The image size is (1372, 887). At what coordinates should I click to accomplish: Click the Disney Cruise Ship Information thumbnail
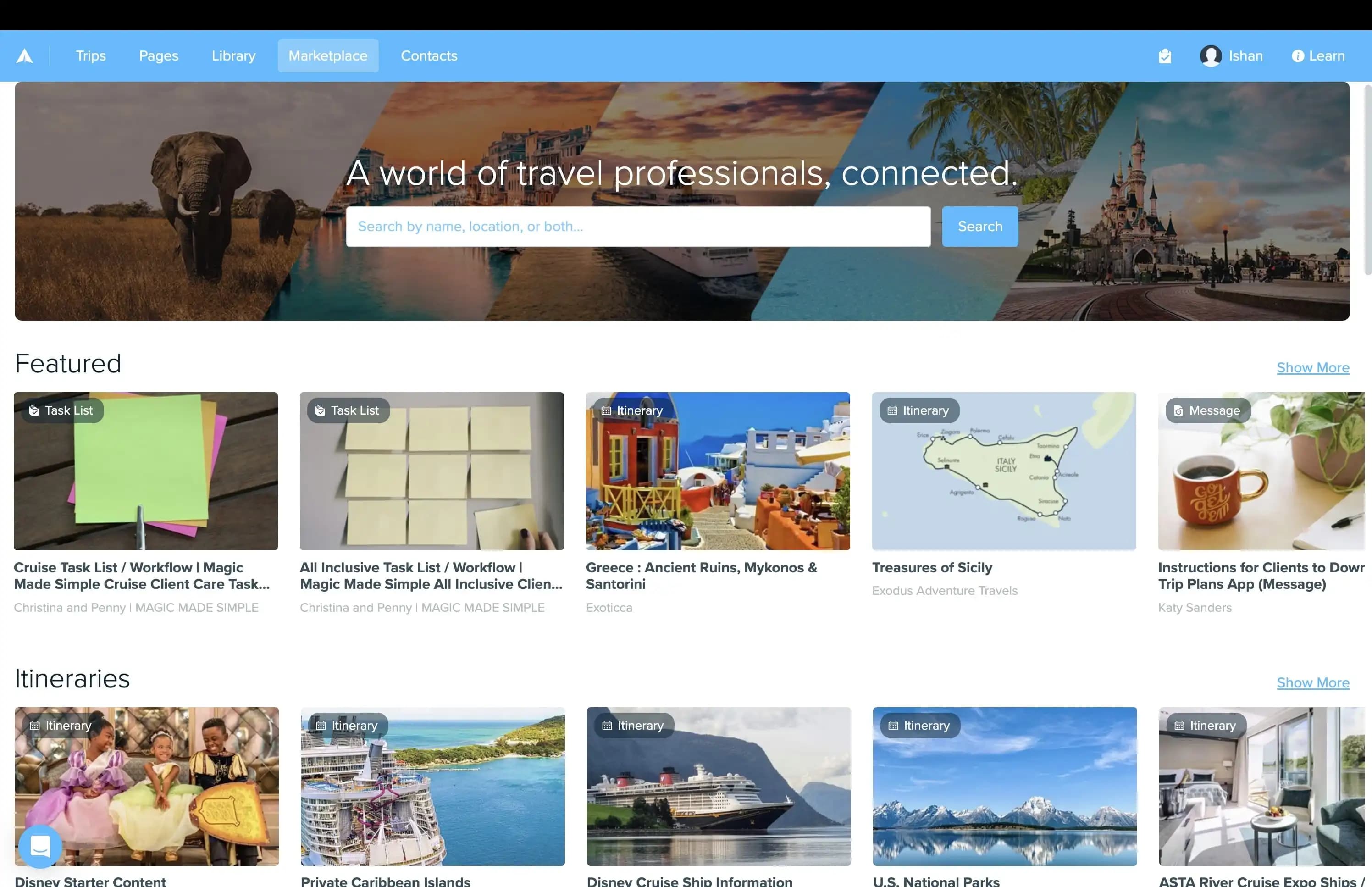point(718,786)
